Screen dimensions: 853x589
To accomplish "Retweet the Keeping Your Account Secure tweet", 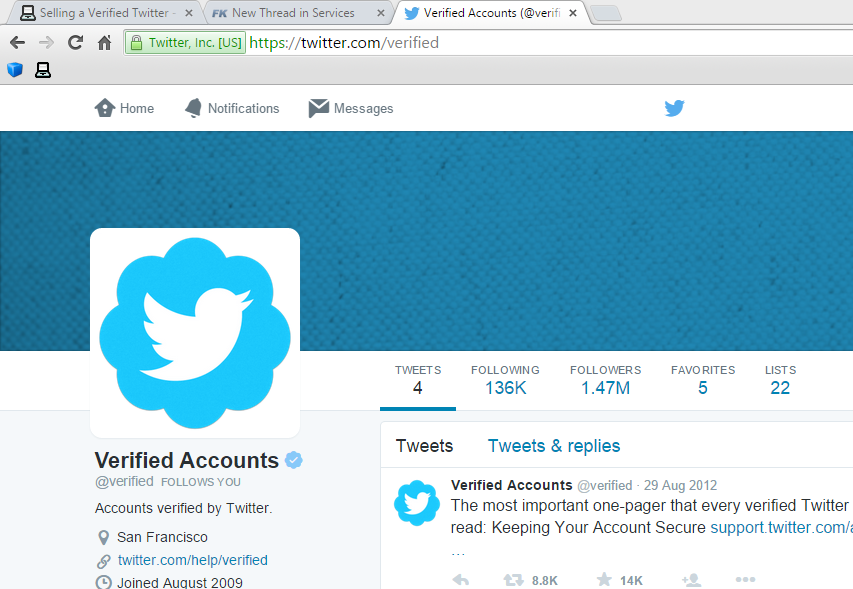I will [514, 580].
